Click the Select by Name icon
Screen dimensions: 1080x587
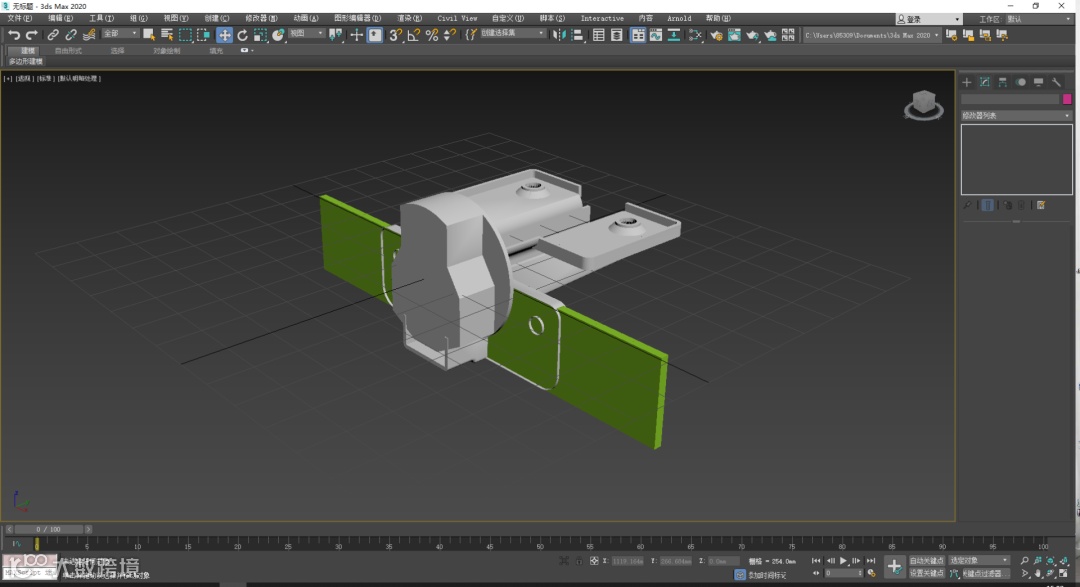point(167,35)
